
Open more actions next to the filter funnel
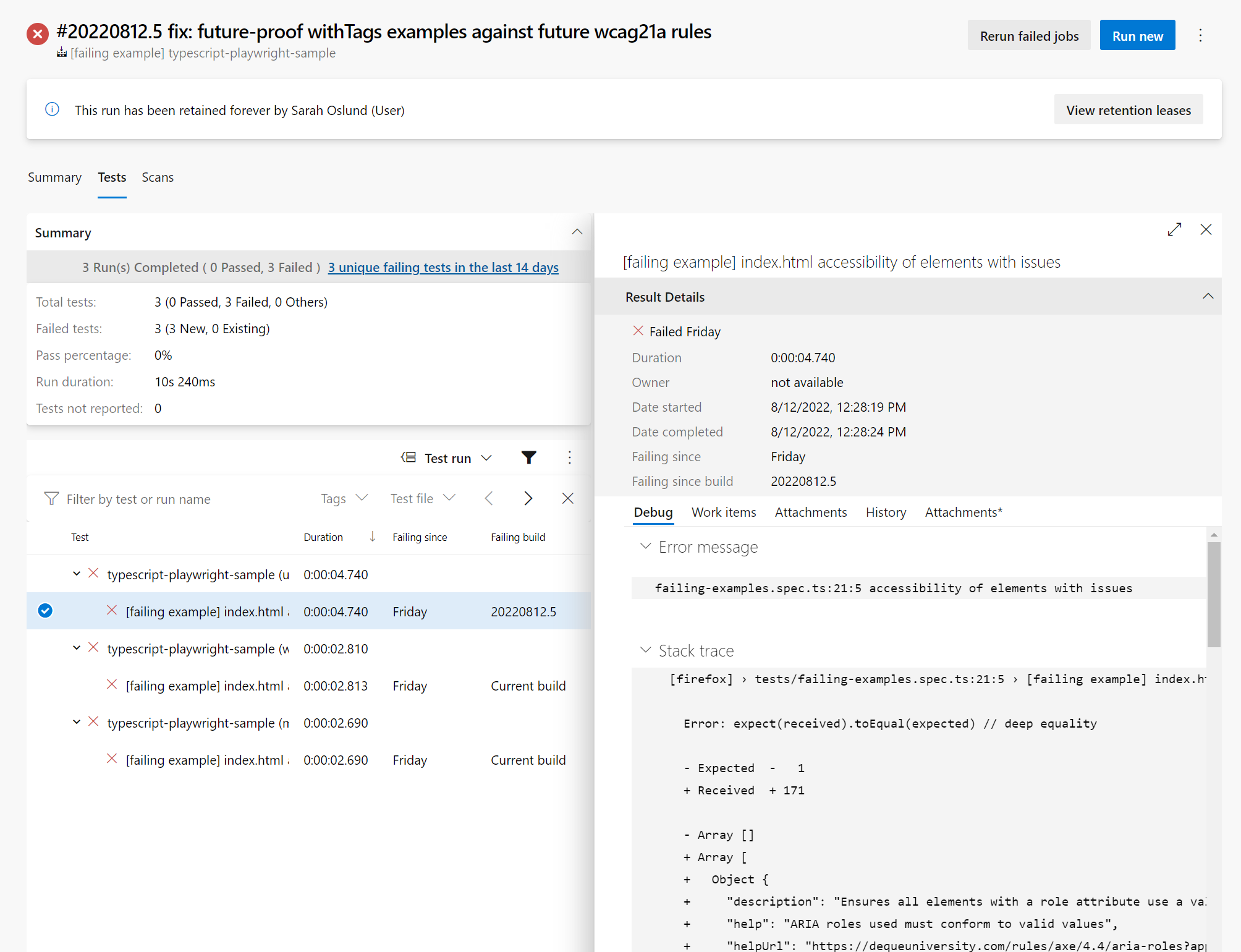[569, 457]
